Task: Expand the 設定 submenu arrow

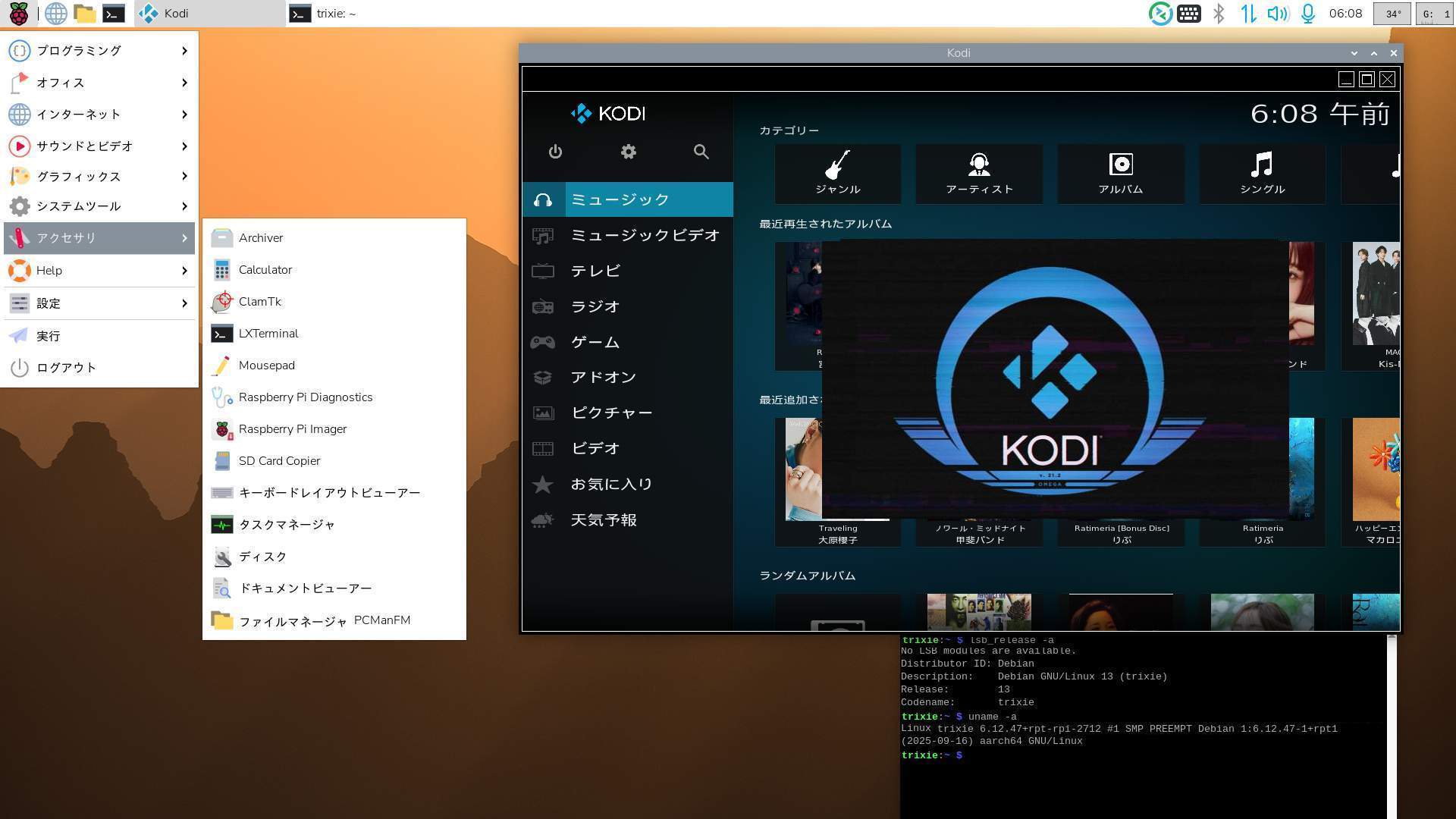Action: 184,303
